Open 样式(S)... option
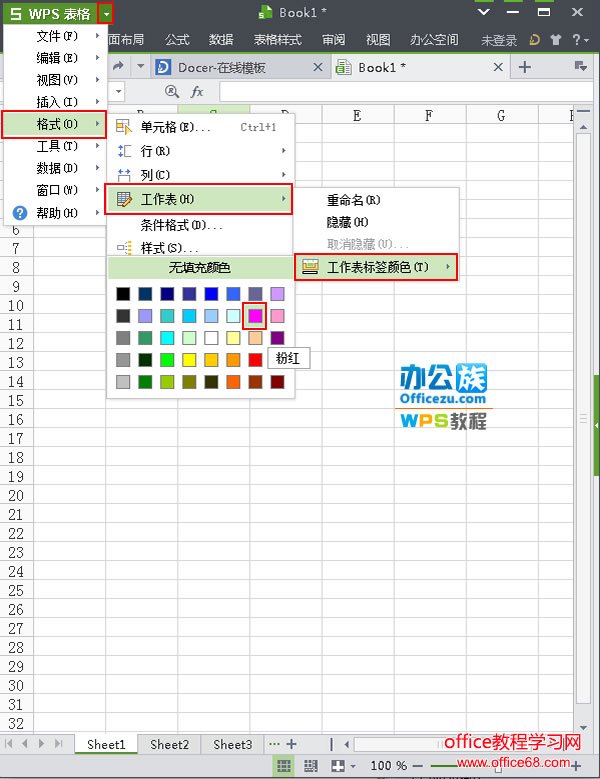The width and height of the screenshot is (600, 779). pos(200,247)
